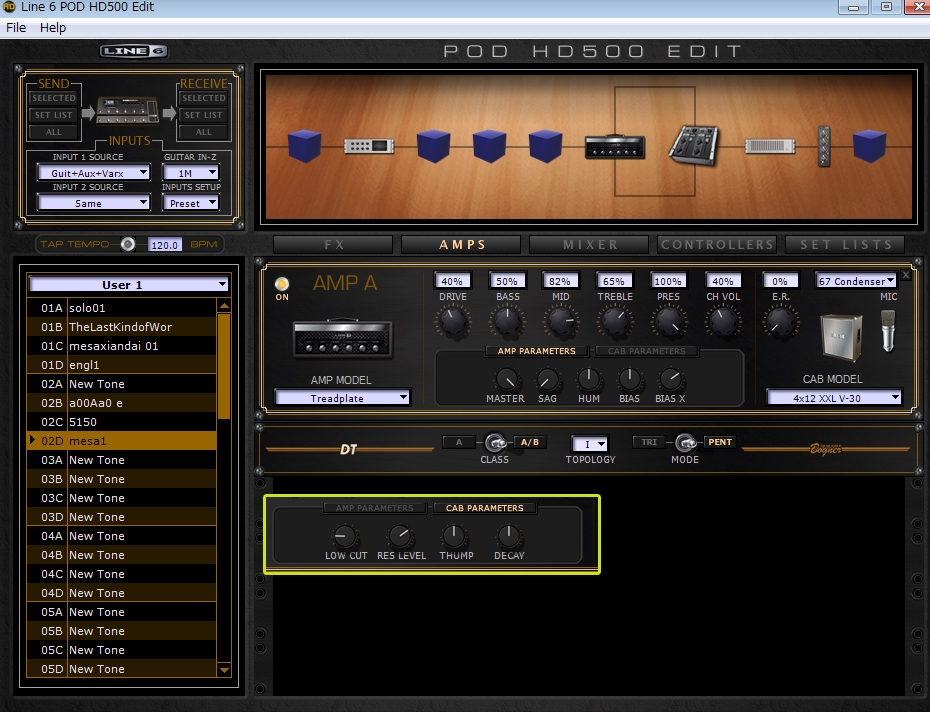Select the first blue FX block in signal chain

(x=304, y=146)
